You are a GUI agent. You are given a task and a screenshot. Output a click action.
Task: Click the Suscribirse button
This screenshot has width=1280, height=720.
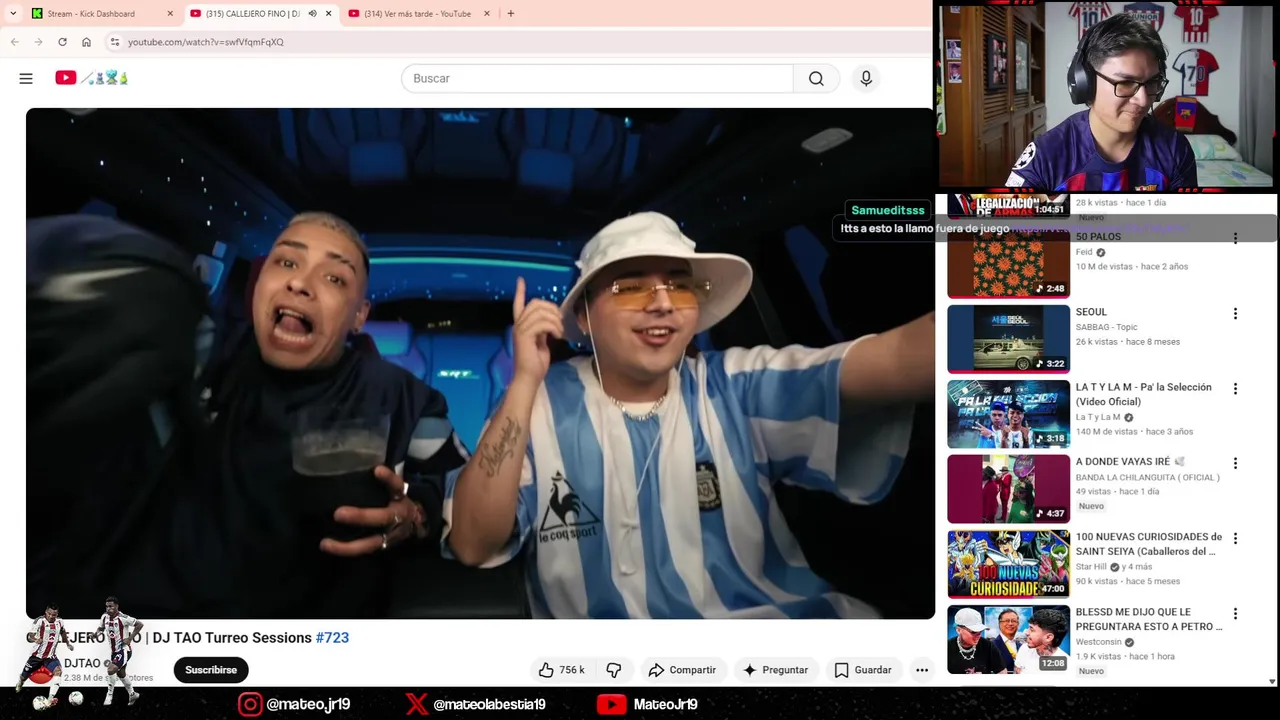(x=211, y=670)
